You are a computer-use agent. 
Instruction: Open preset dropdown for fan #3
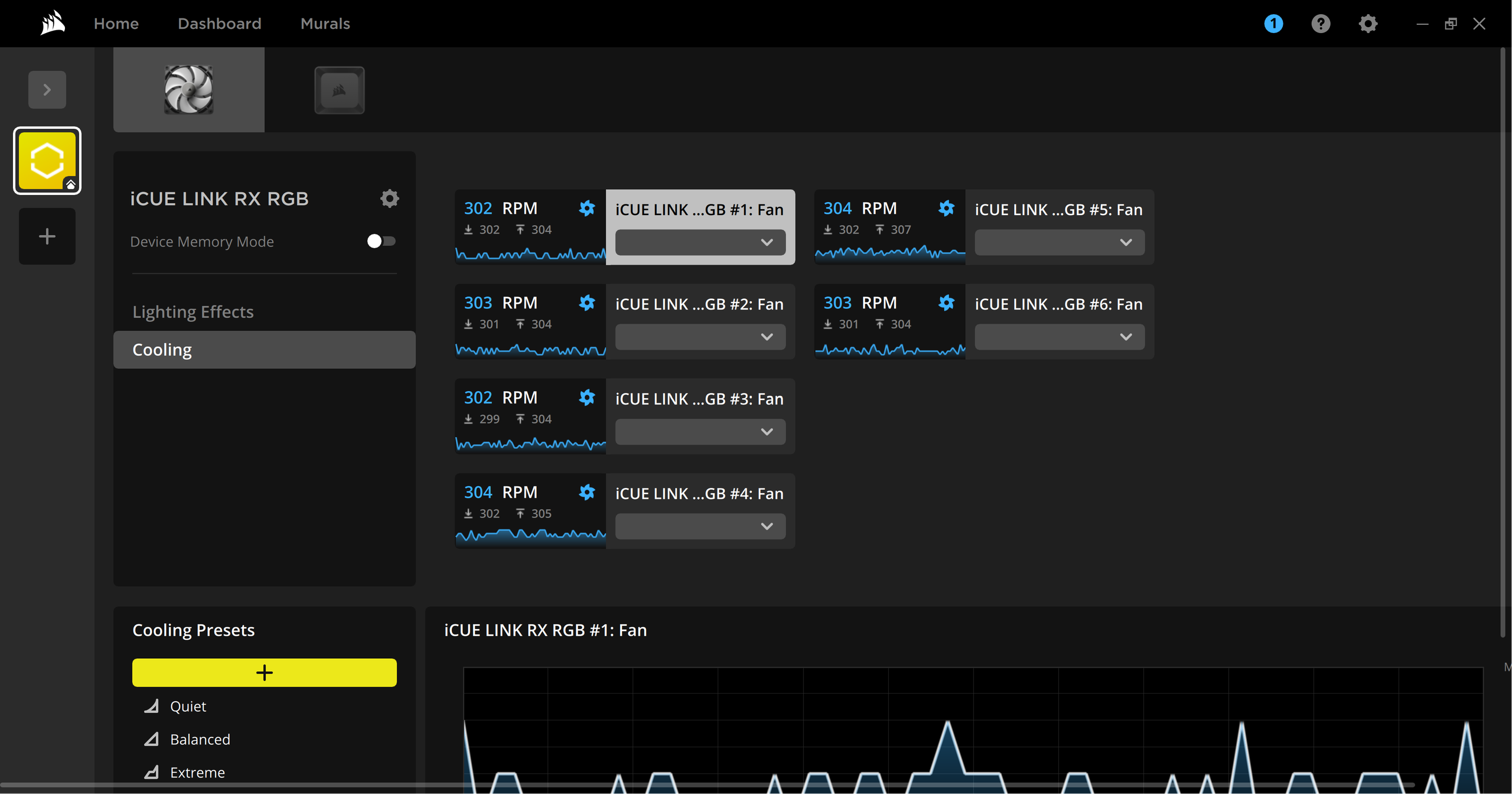[700, 432]
